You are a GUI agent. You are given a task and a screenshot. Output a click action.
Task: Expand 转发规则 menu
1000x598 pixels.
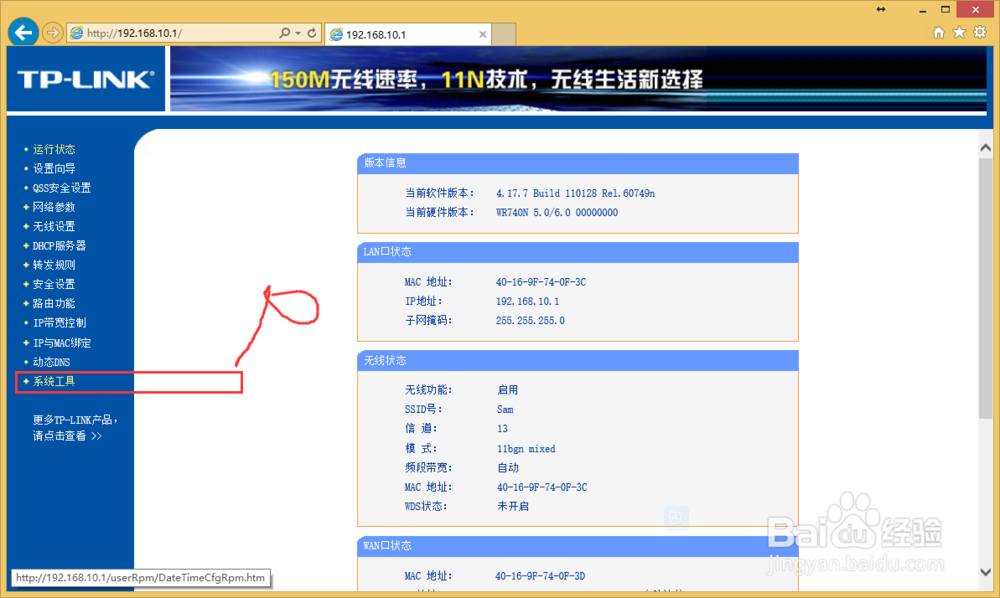pos(54,265)
